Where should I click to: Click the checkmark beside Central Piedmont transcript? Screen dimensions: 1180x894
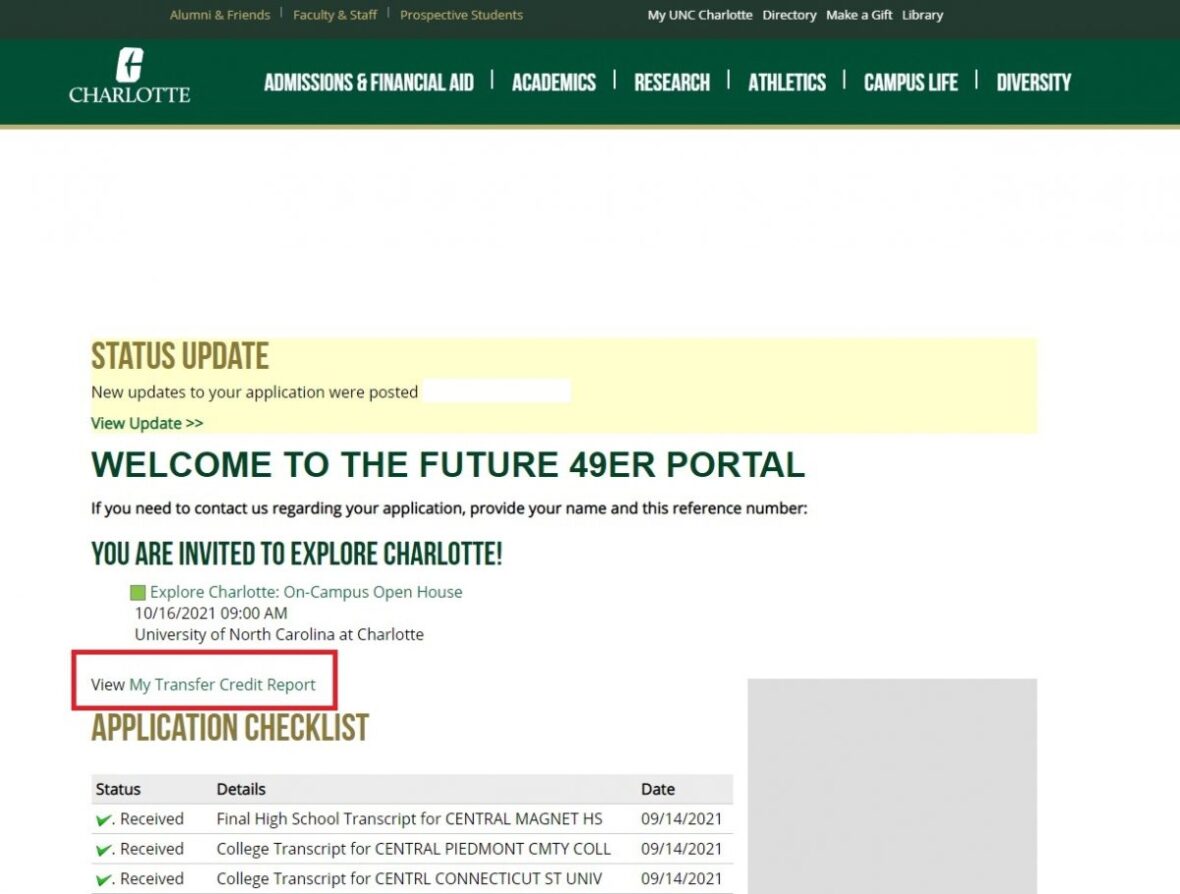tap(104, 850)
